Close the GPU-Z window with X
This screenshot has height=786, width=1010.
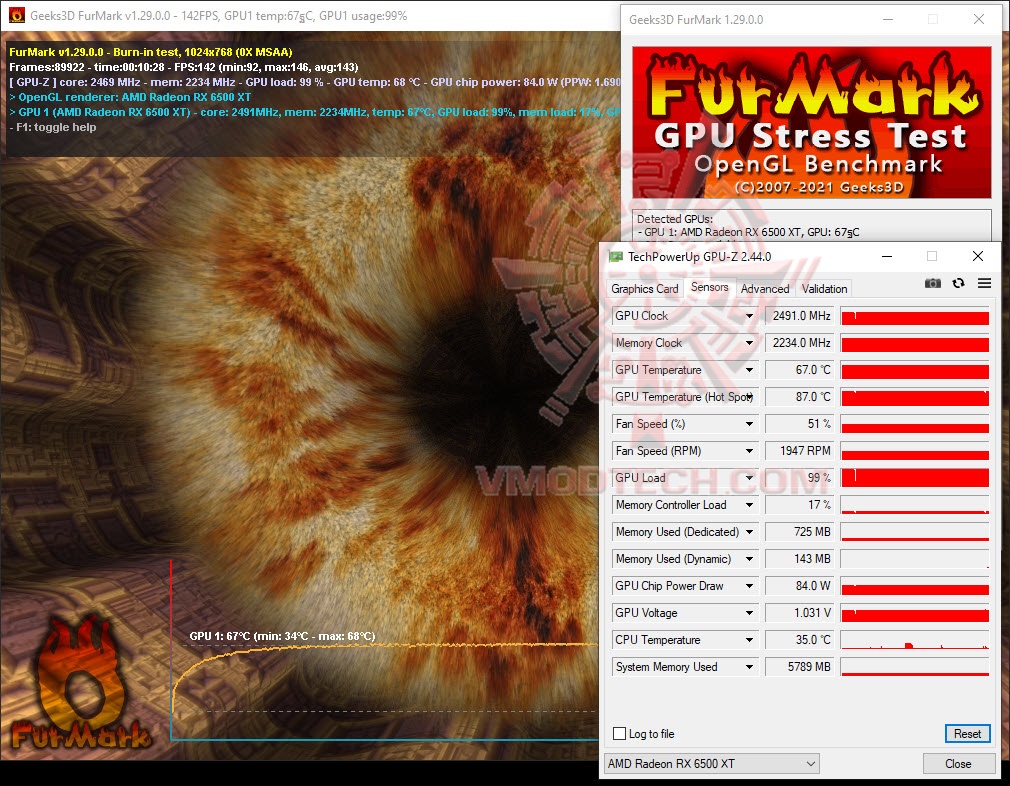pos(978,256)
